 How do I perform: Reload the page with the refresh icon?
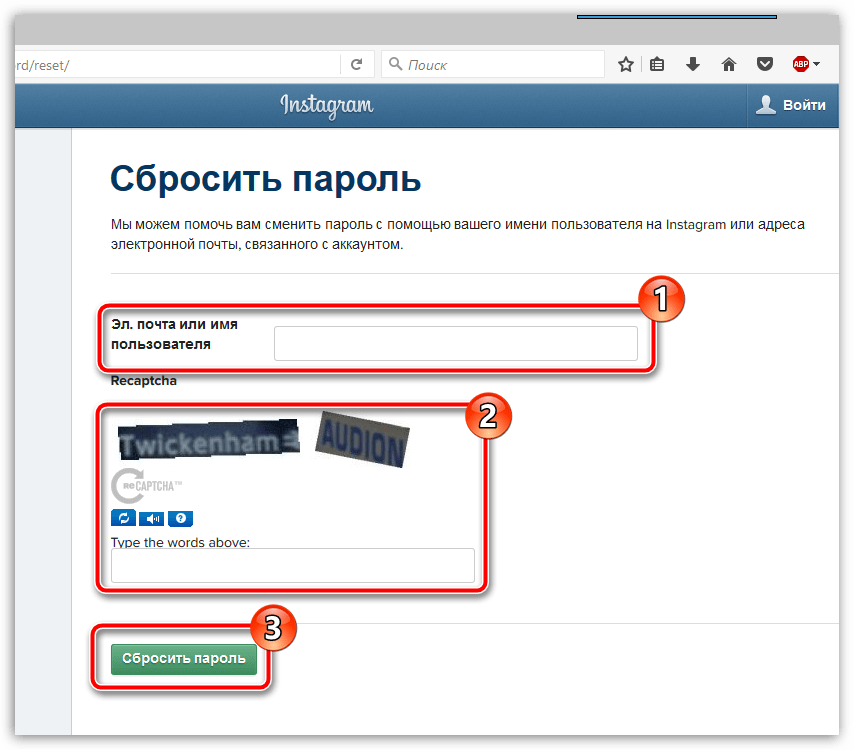click(x=356, y=65)
